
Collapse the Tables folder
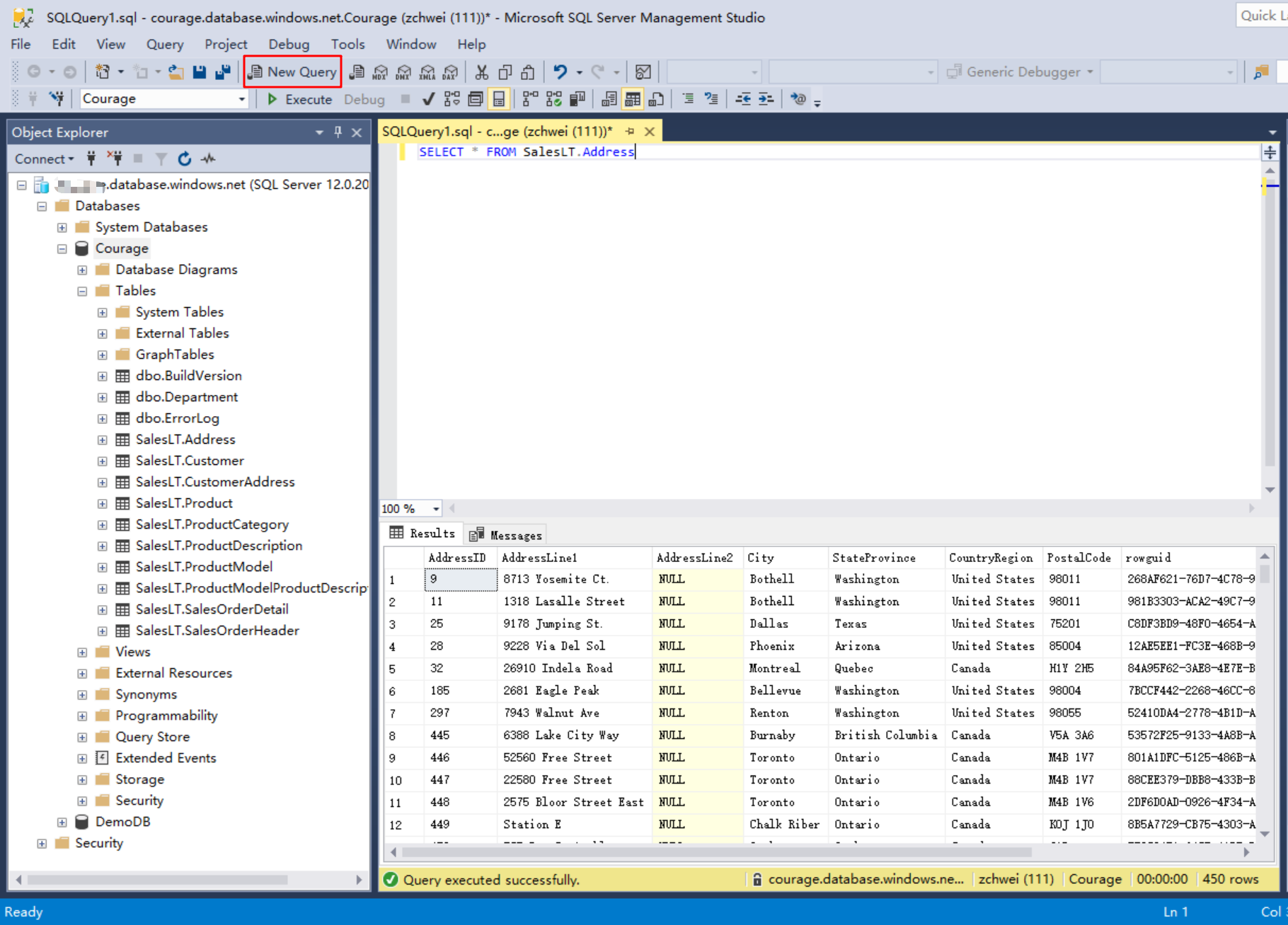coord(82,291)
